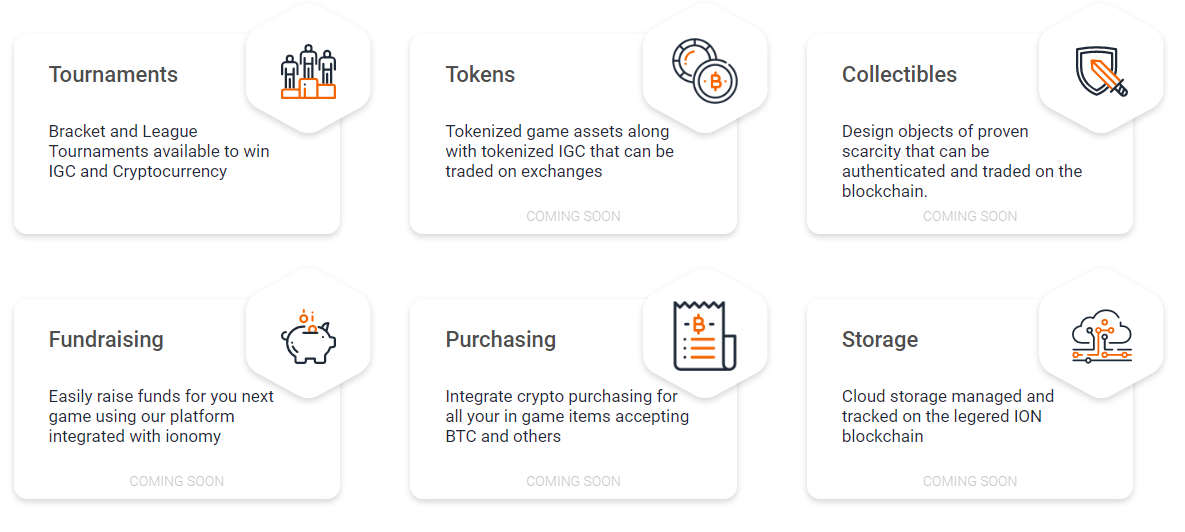Click the Tokenized game assets description text

coord(560,151)
